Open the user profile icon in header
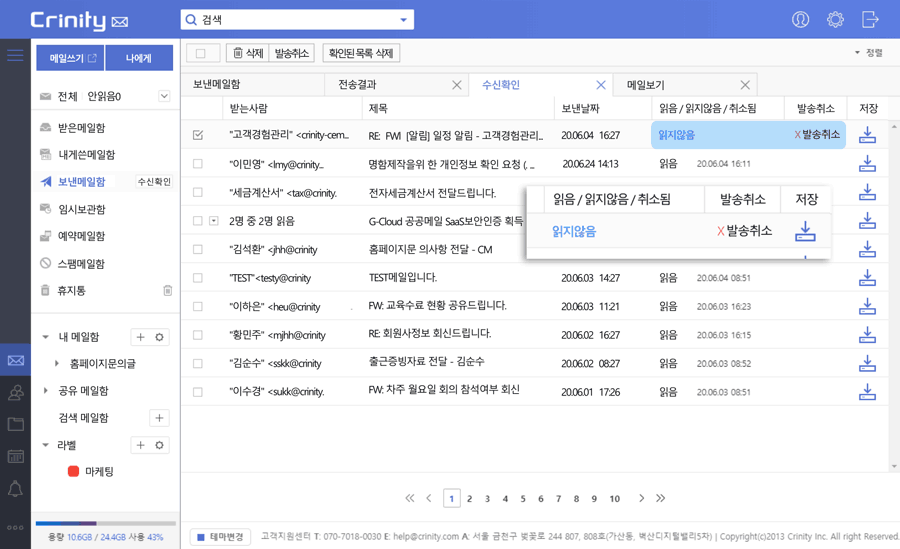 click(800, 20)
